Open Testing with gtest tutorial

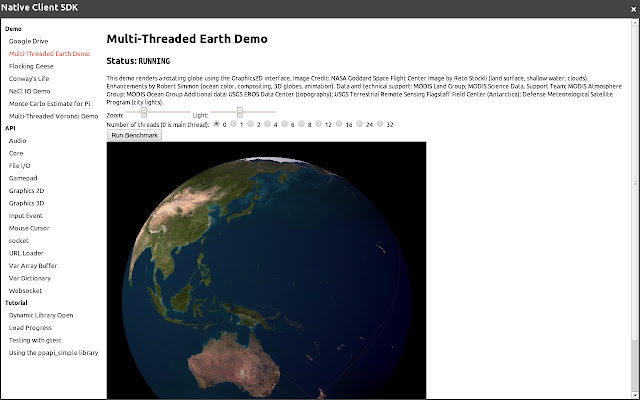[x=35, y=340]
